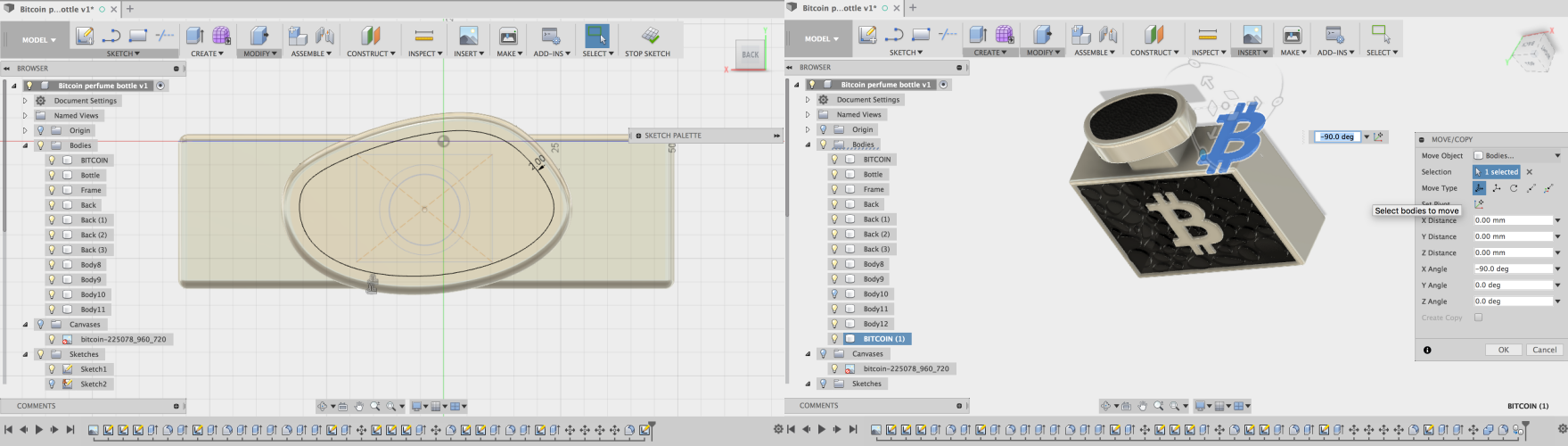This screenshot has width=1568, height=446.
Task: Click Create Form icon in left window
Action: 221,36
